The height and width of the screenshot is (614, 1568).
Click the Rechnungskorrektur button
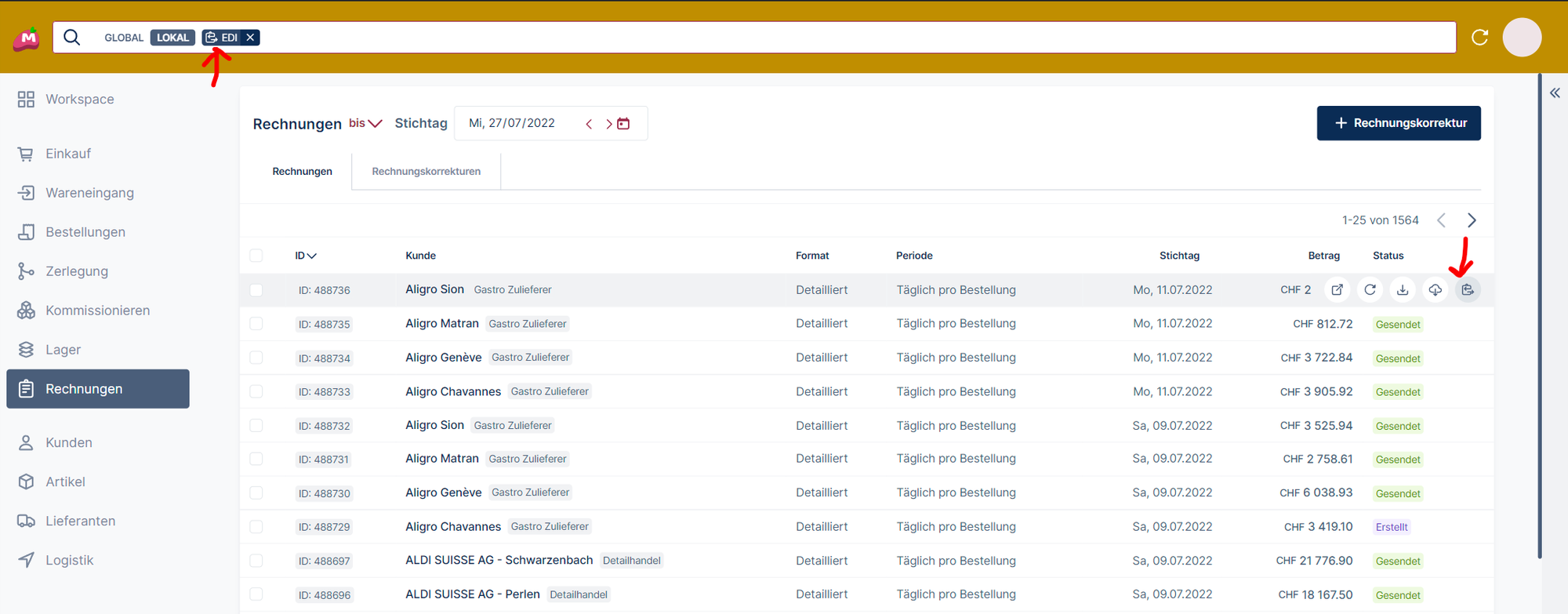(x=1398, y=123)
